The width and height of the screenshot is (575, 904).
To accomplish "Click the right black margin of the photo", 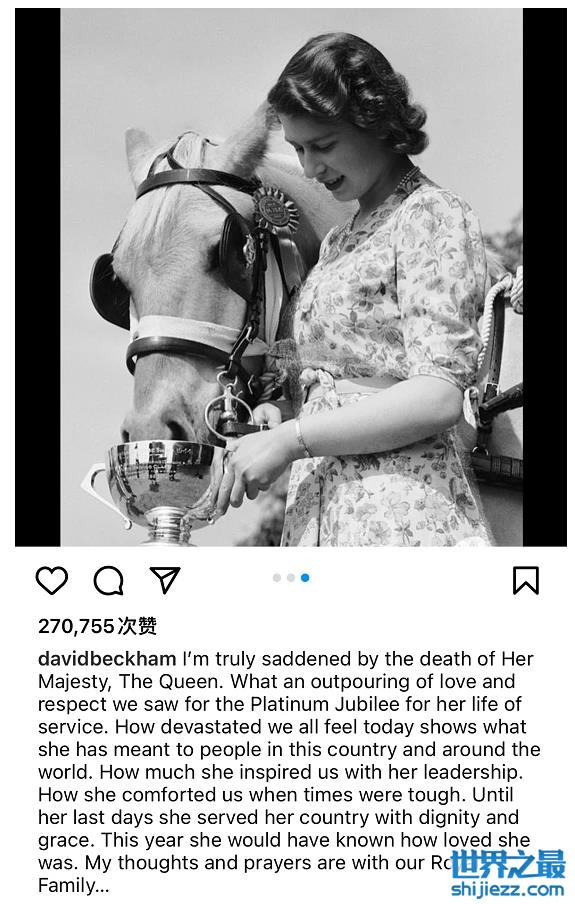I will click(545, 277).
